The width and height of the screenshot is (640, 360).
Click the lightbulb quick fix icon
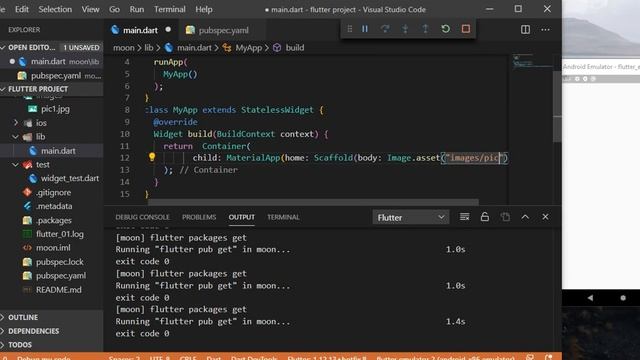[152, 157]
